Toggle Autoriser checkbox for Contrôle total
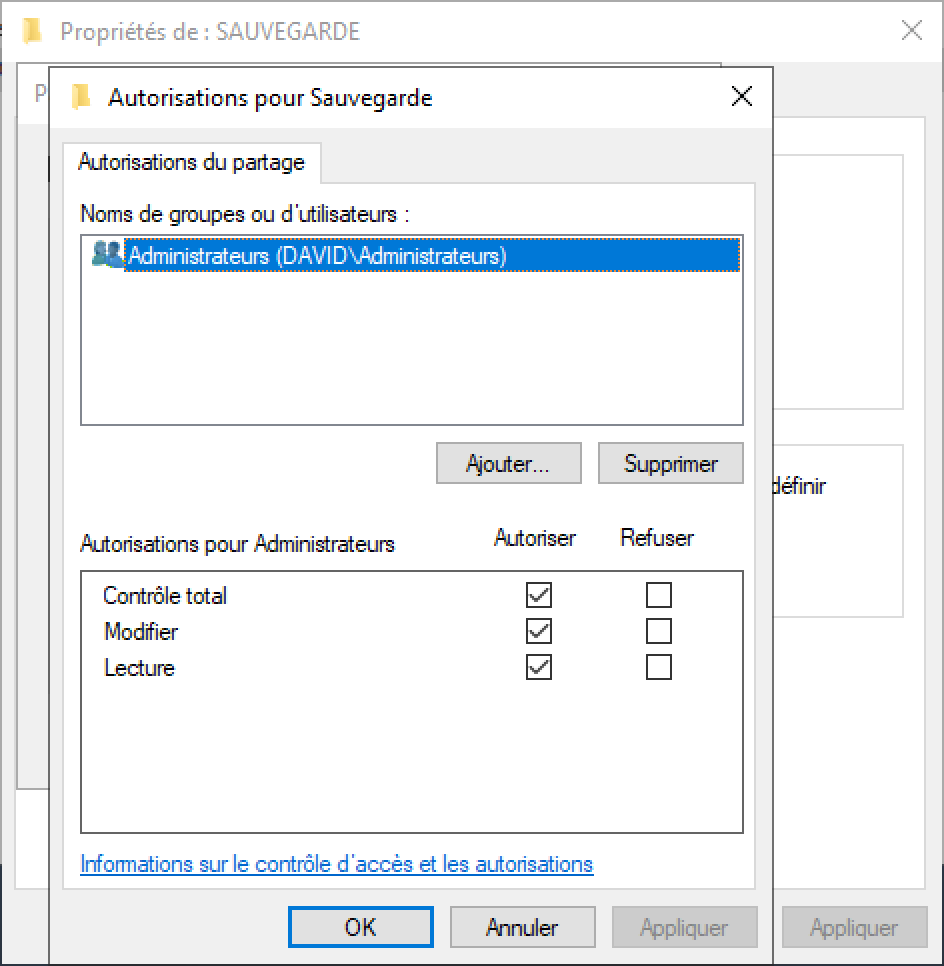This screenshot has height=966, width=944. 539,595
